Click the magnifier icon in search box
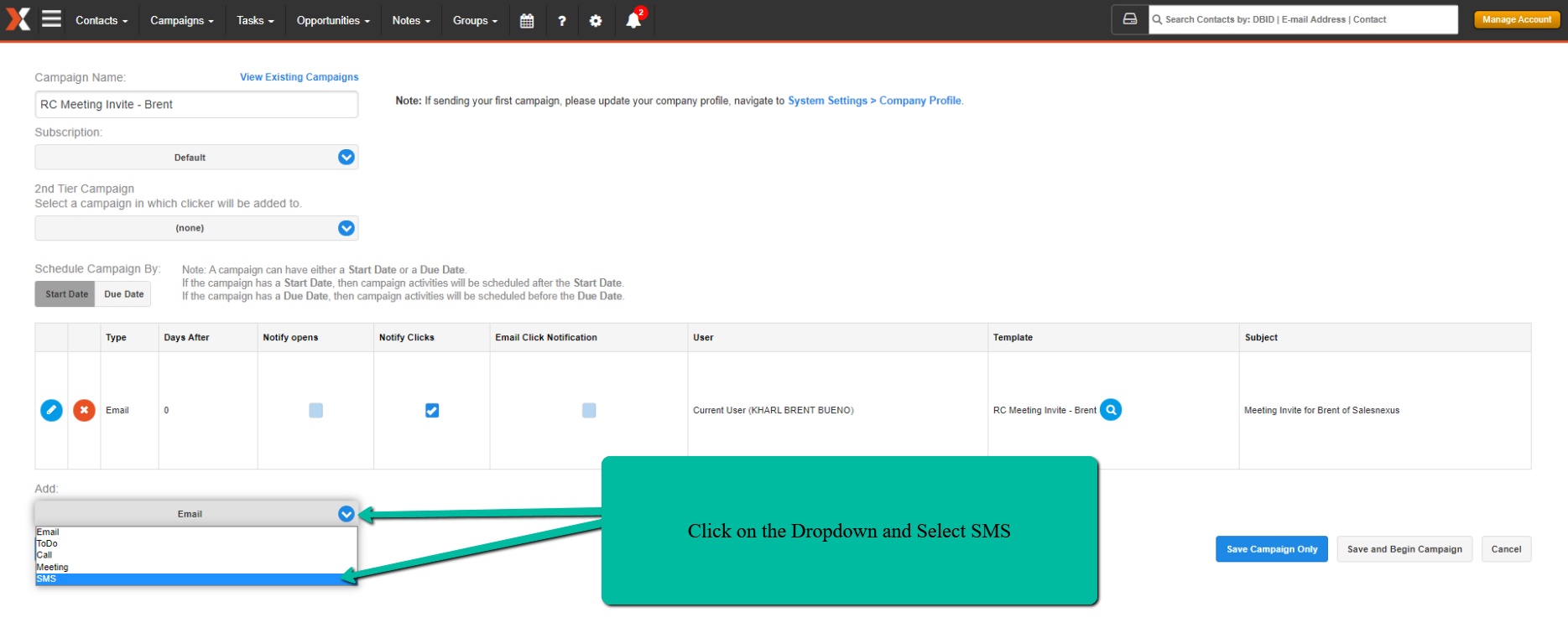Screen dimensions: 1568x628 [x=1157, y=19]
